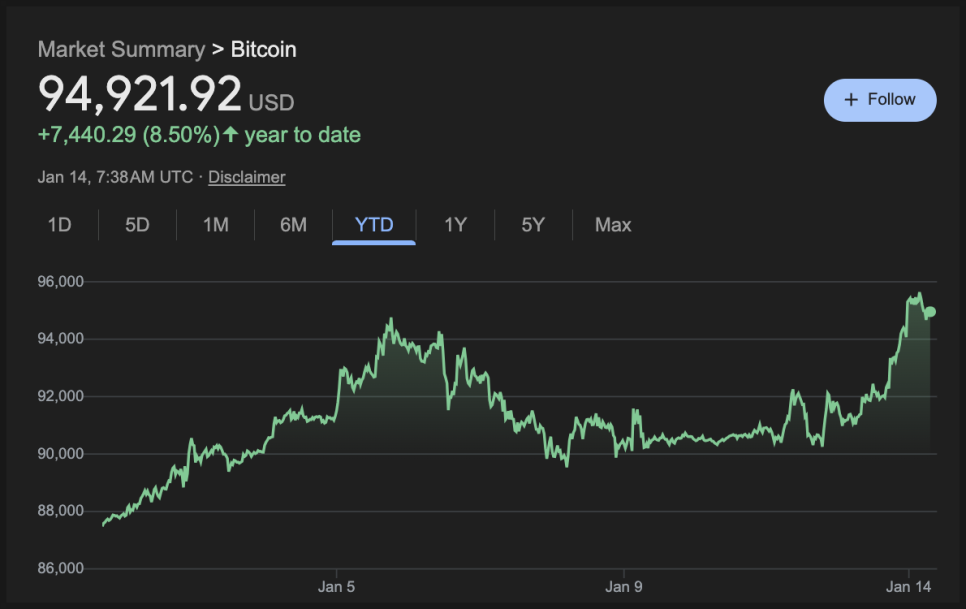Follow Bitcoin with the Follow button

[880, 100]
